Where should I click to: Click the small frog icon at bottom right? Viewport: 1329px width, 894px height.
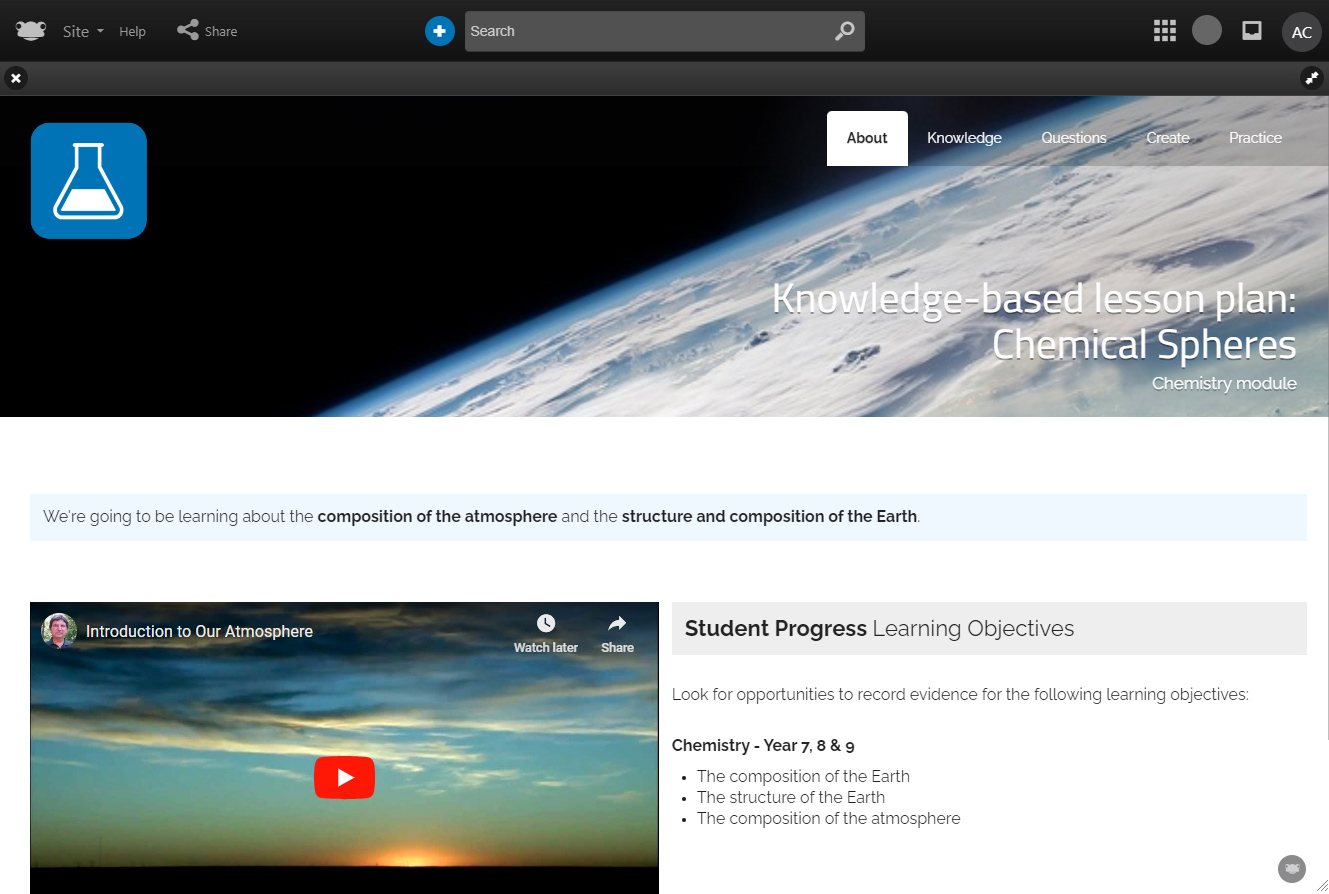1292,868
